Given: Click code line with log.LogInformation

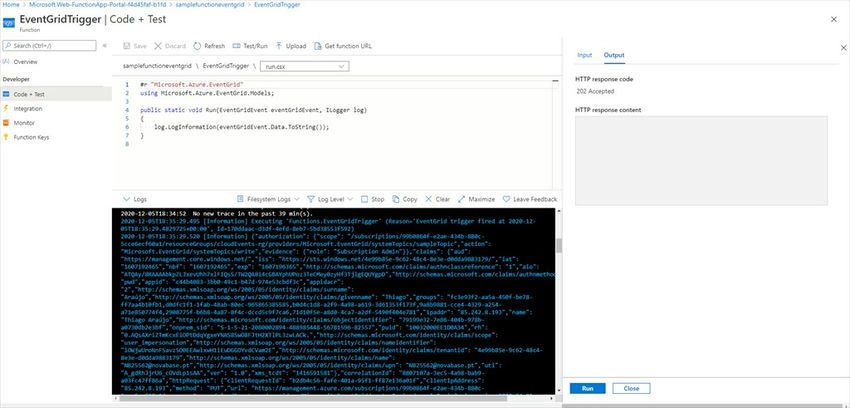Looking at the screenshot, I should pyautogui.click(x=241, y=127).
